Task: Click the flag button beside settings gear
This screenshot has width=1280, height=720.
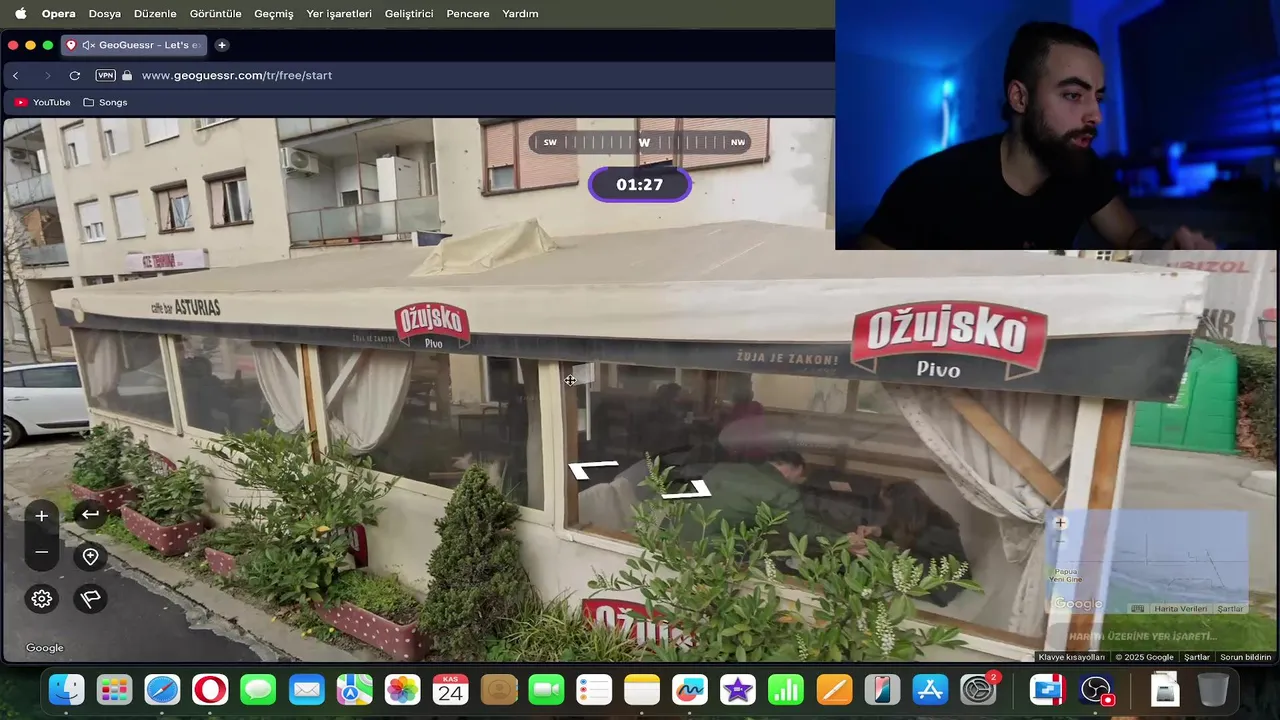Action: pos(90,599)
